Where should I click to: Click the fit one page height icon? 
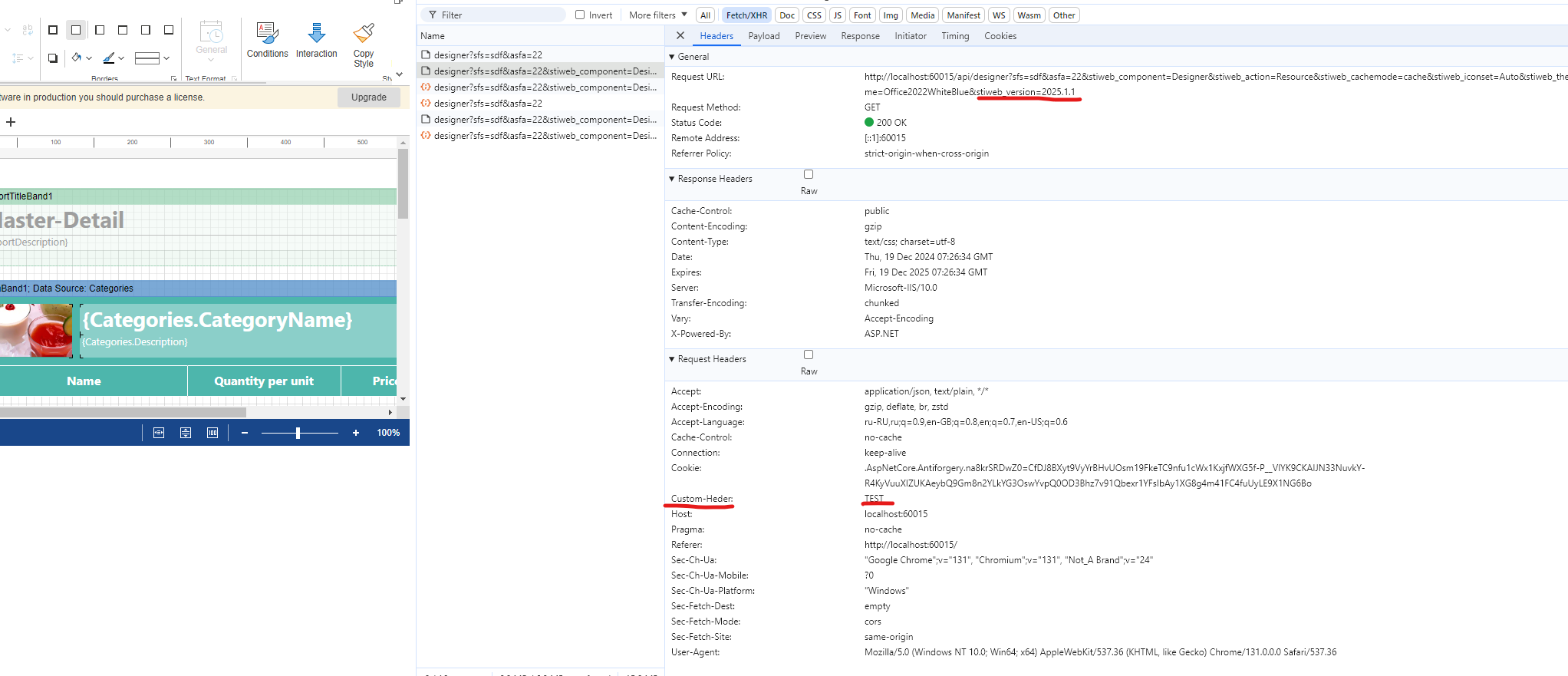tap(186, 433)
